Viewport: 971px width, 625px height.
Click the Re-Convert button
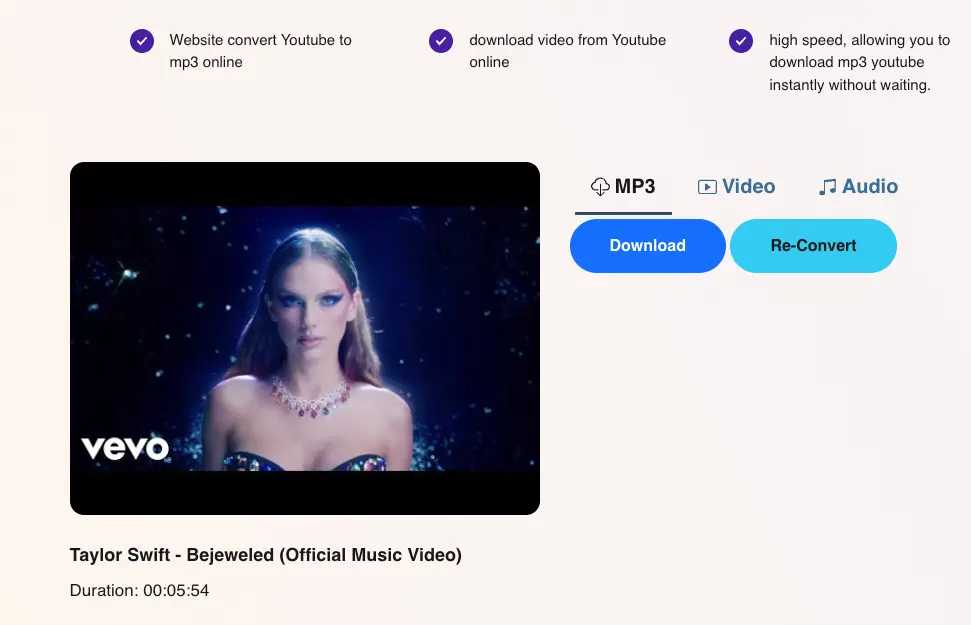pyautogui.click(x=813, y=245)
